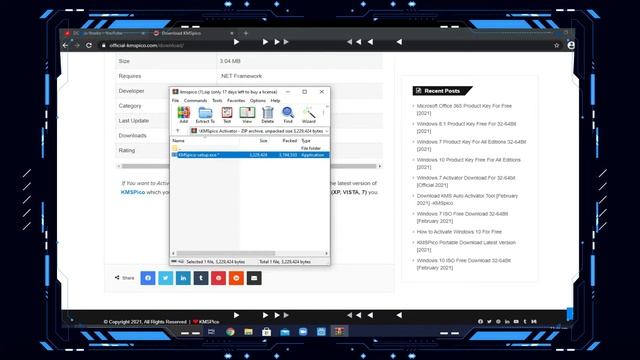The image size is (640, 360).
Task: Select the parent folder '..' row
Action: (x=250, y=148)
